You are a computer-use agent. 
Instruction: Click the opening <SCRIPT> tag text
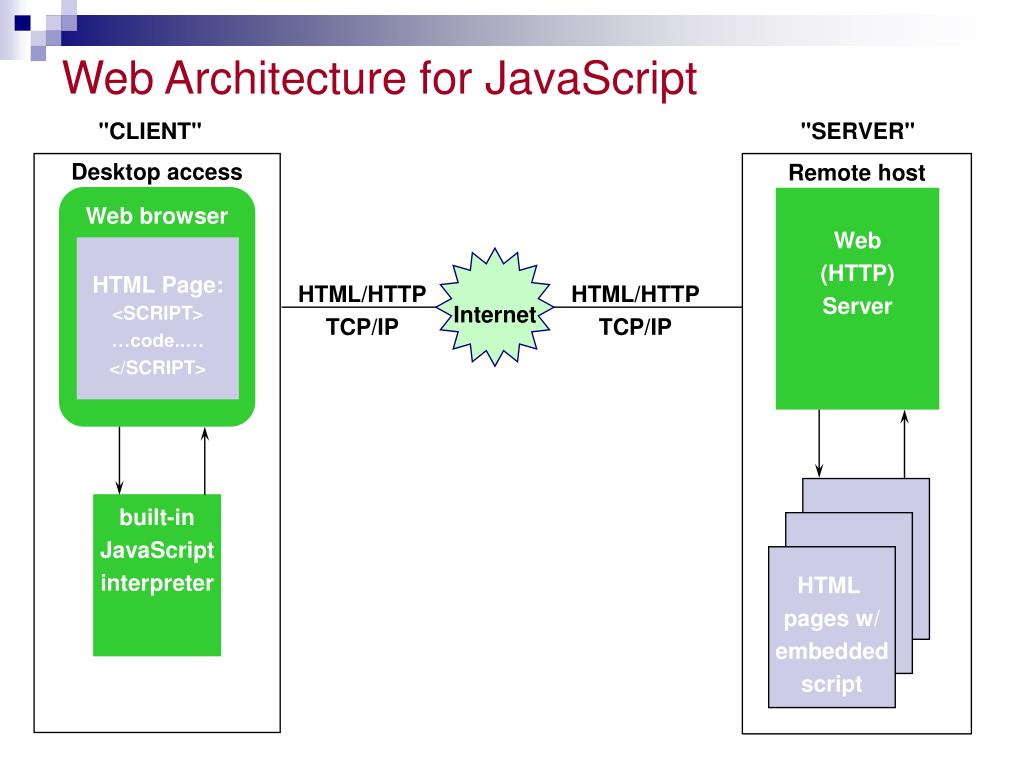(x=157, y=313)
